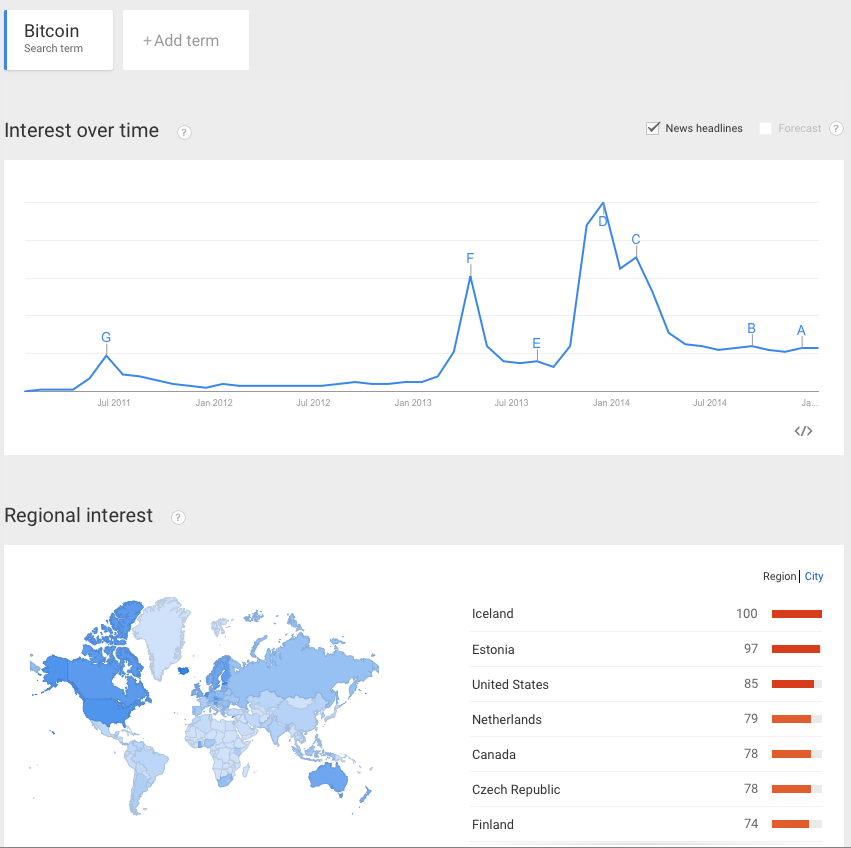Click news headline marker D on chart
Viewport: 851px width, 848px height.
(603, 221)
